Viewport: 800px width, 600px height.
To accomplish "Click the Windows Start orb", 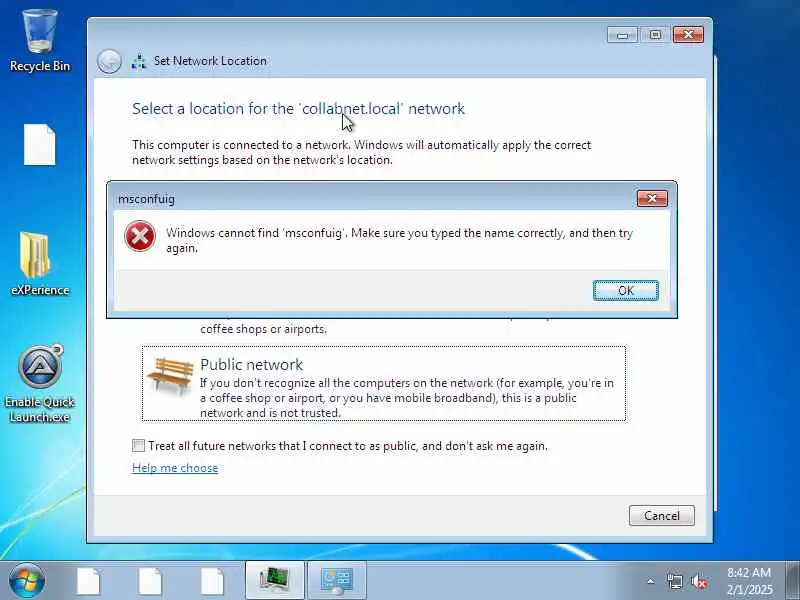I will point(26,580).
